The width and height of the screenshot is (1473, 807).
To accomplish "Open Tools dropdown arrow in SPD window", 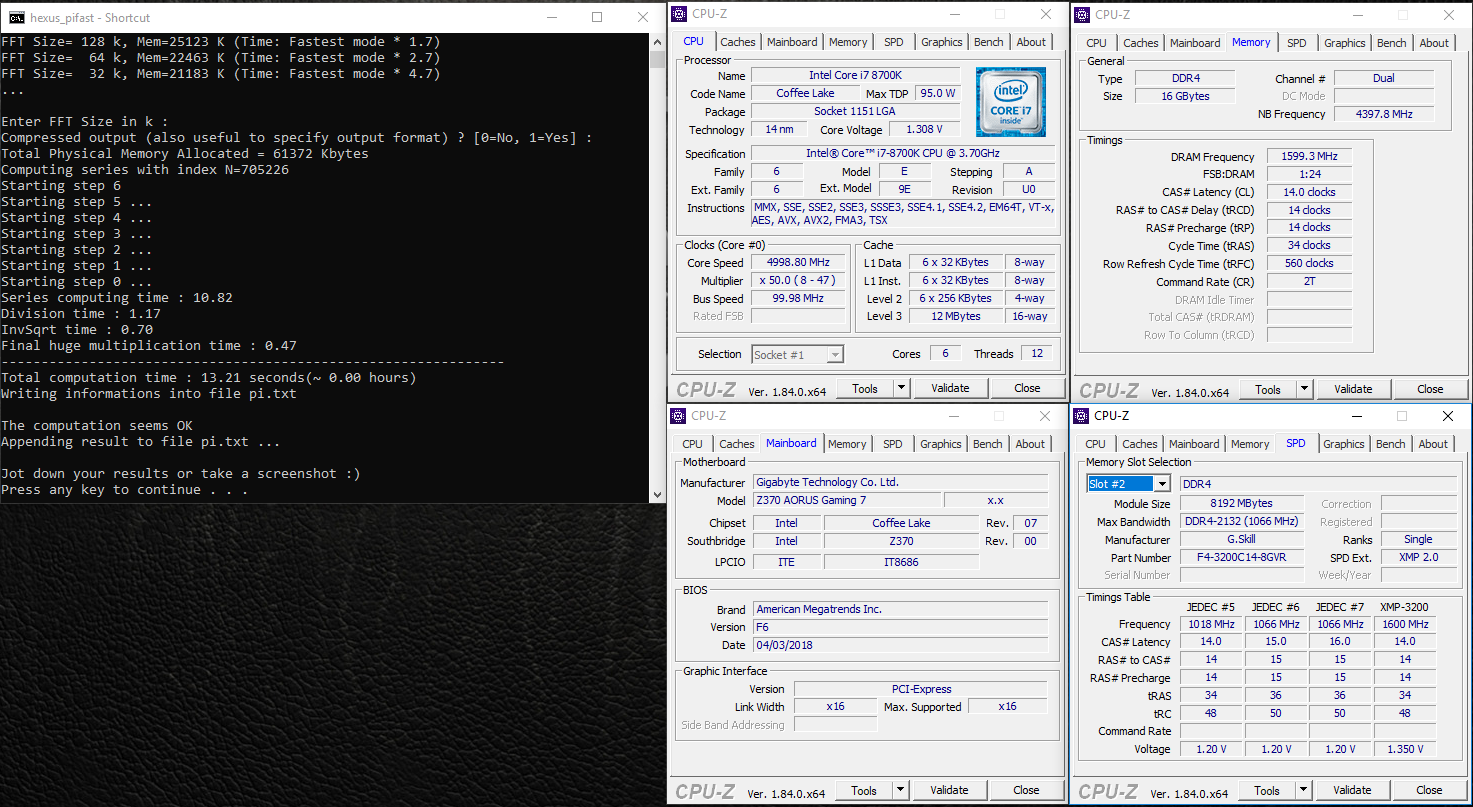I will click(x=1303, y=790).
